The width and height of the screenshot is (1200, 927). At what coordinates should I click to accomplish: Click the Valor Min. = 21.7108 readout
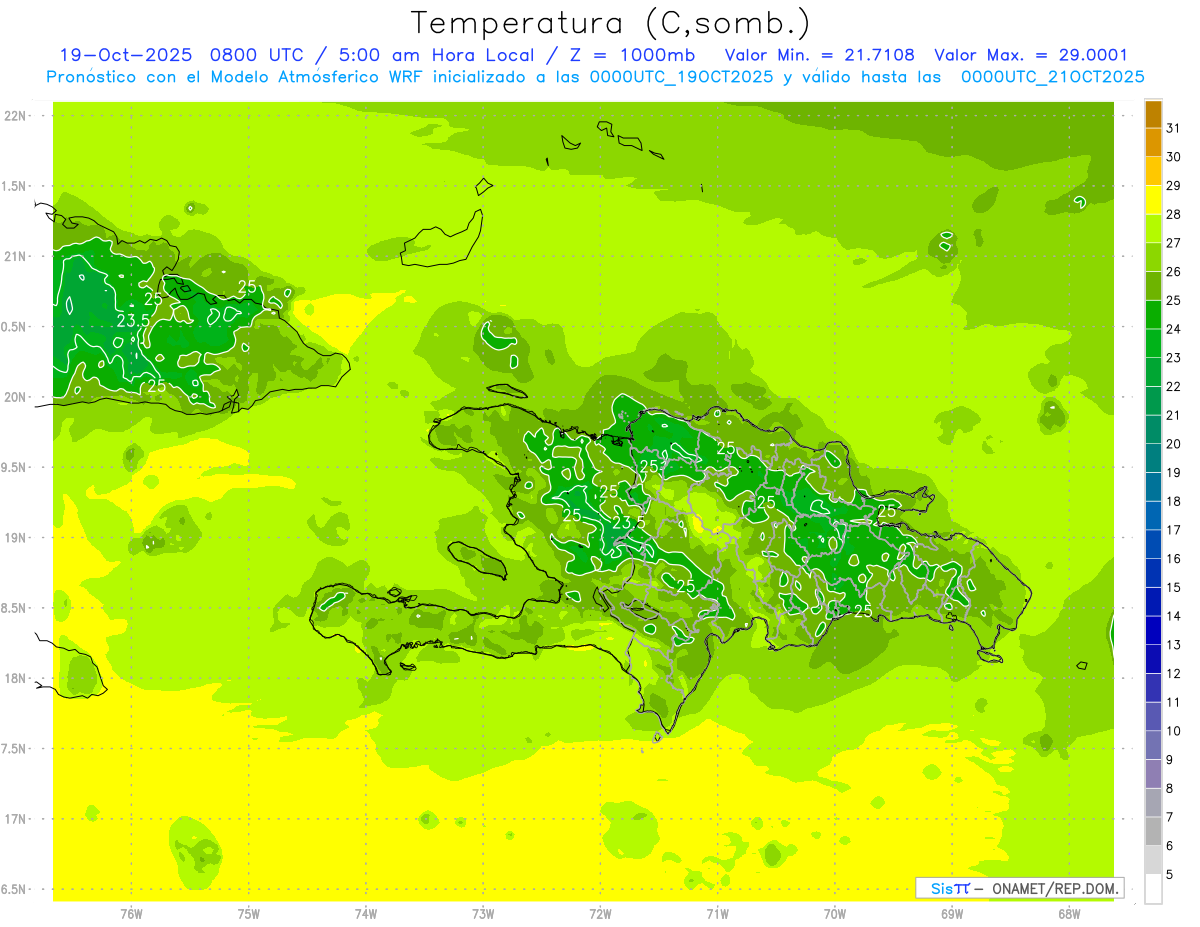click(819, 55)
